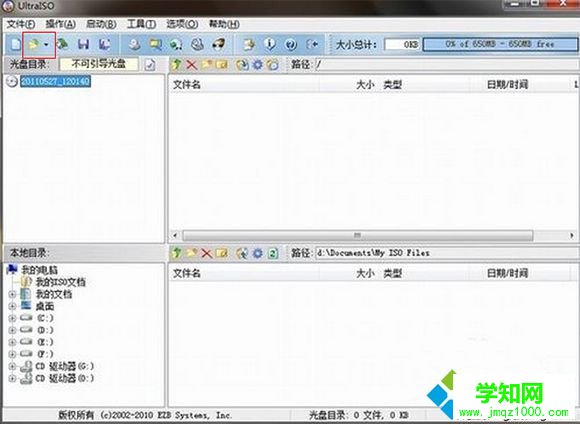Click the yellow Compress ISO toolbar icon
Viewport: 580px width, 424px height.
coord(155,45)
